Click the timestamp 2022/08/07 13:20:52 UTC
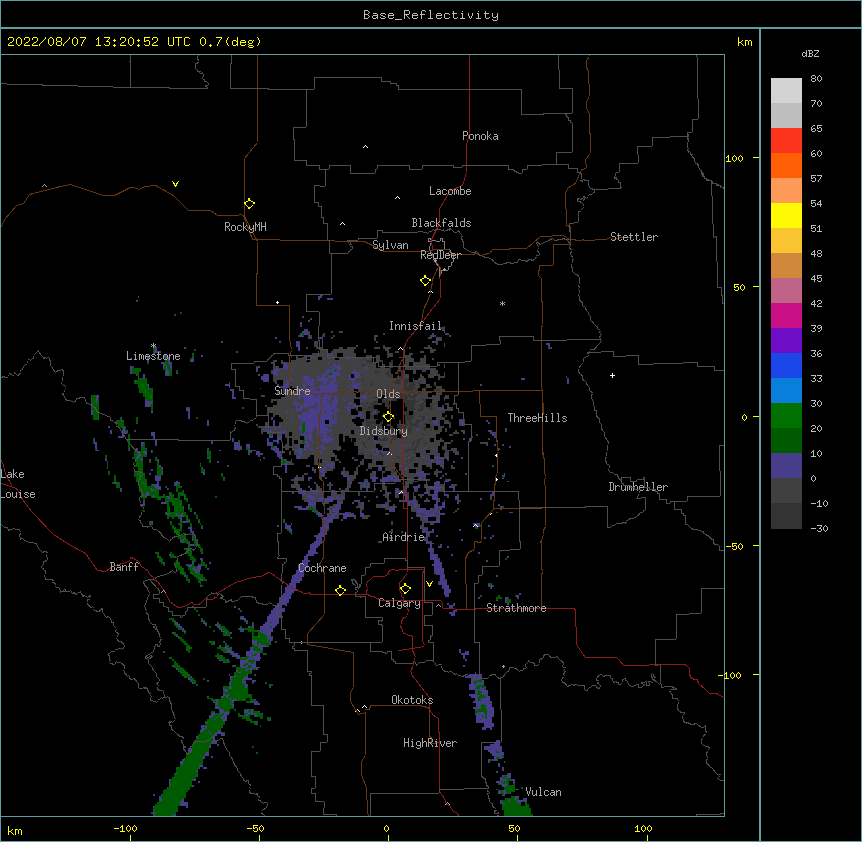862x842 pixels. coord(99,42)
